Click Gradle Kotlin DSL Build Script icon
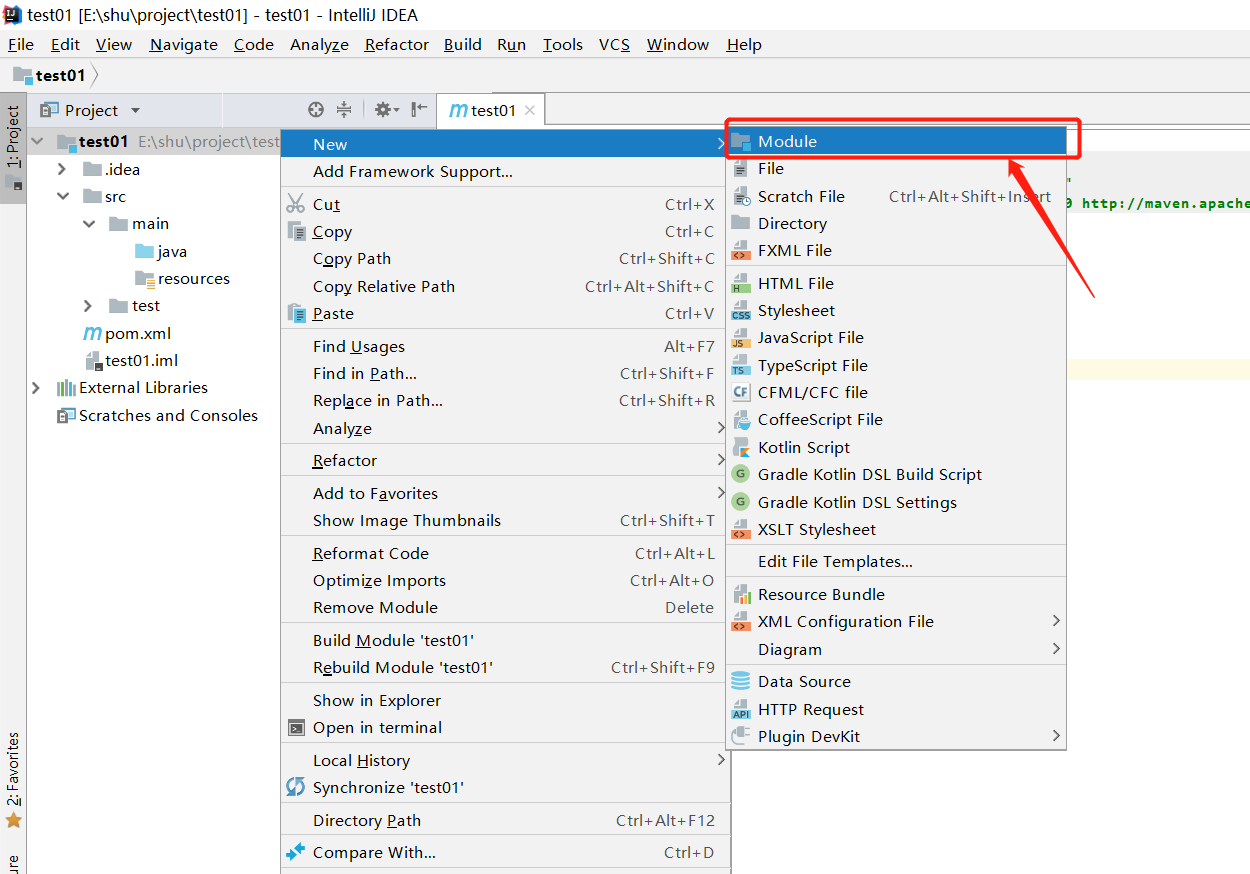1250x874 pixels. click(741, 474)
